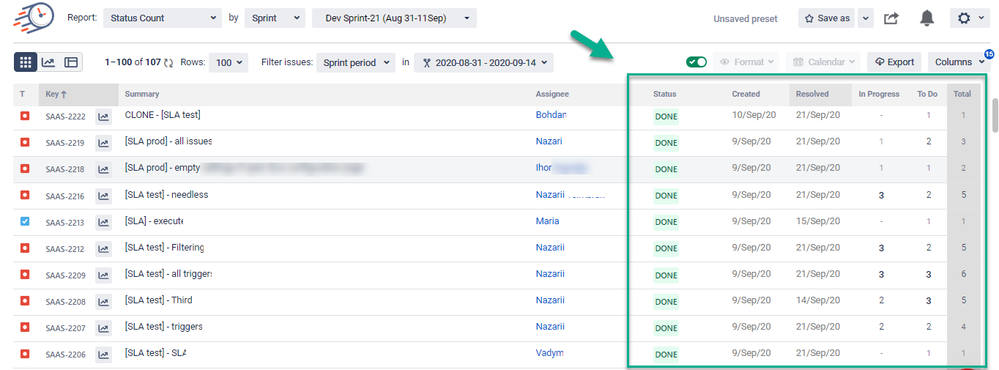Click In Progress column header
Screen dimensions: 999x370
879,94
